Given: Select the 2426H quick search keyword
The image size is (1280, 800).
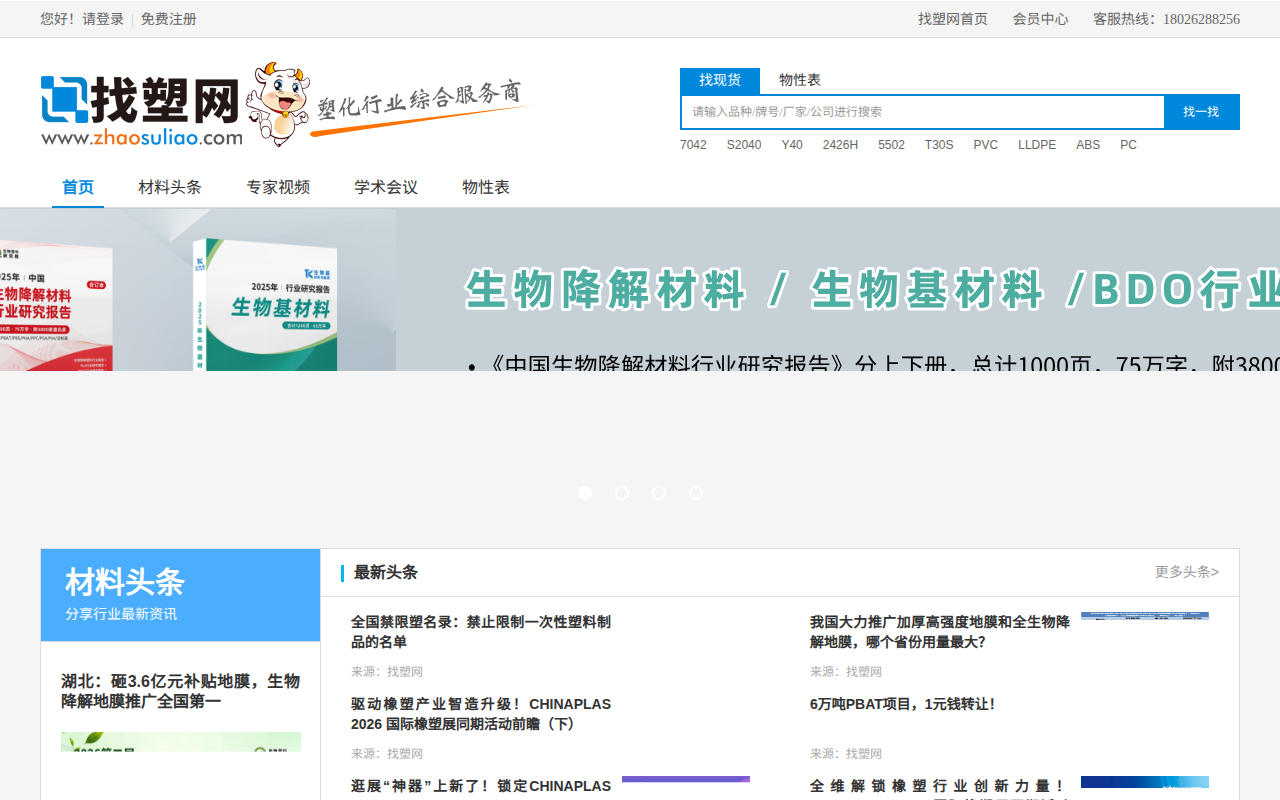Looking at the screenshot, I should (840, 145).
